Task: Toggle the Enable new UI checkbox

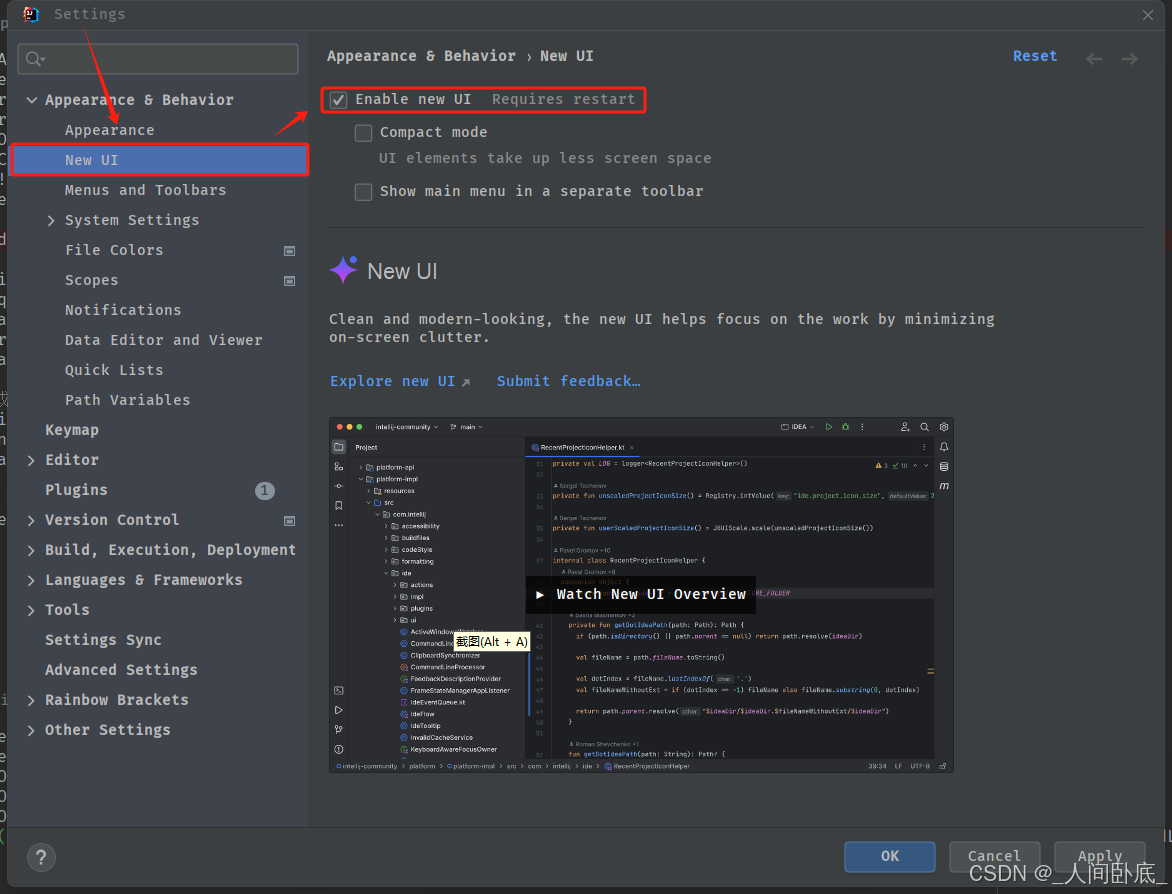Action: [339, 100]
